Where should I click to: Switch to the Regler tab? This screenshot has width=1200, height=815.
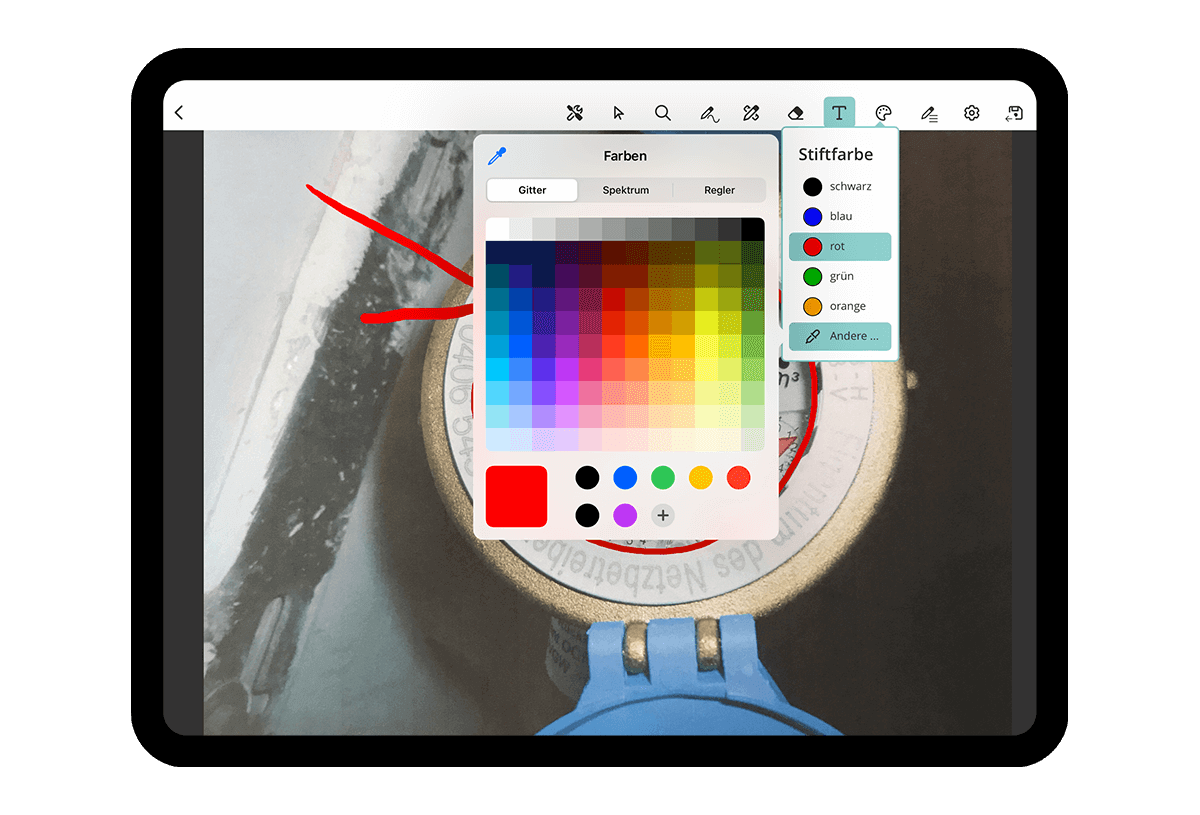tap(719, 190)
